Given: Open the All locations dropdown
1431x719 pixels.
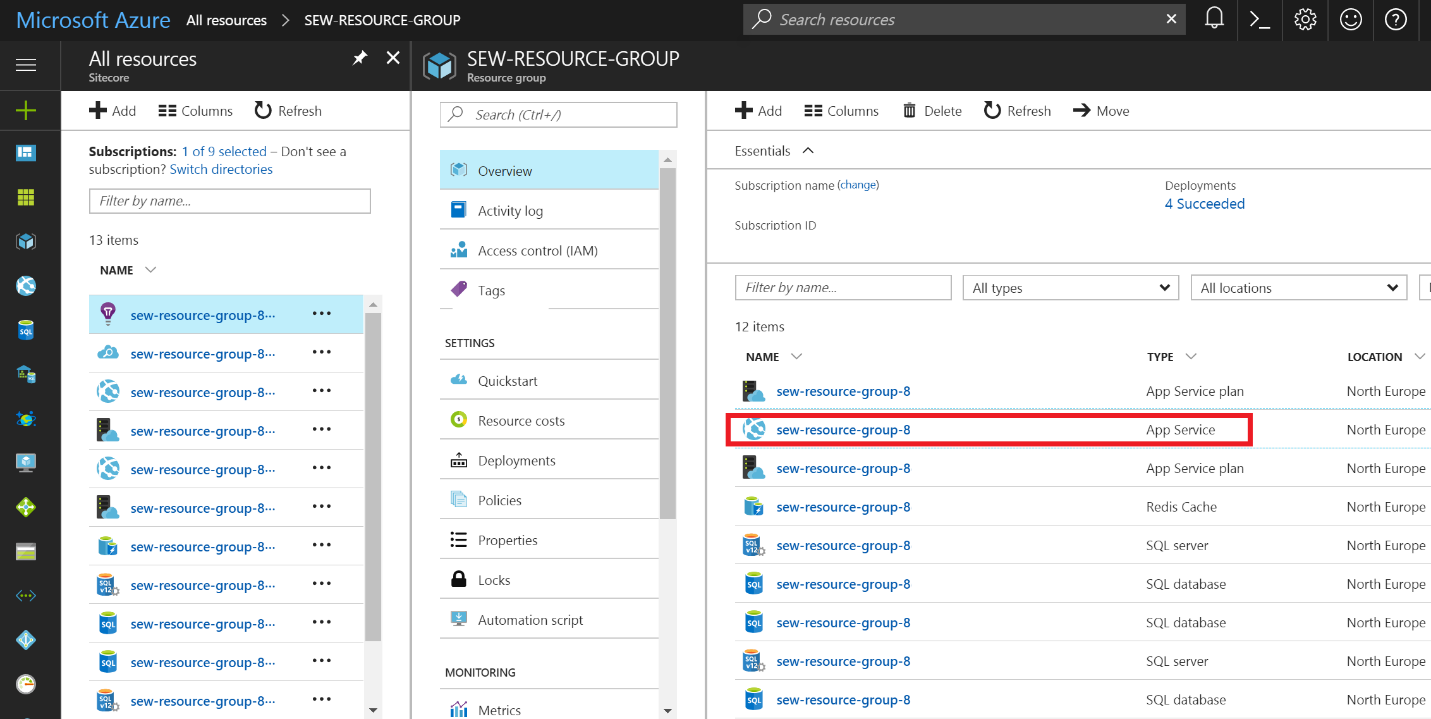Looking at the screenshot, I should pyautogui.click(x=1298, y=287).
